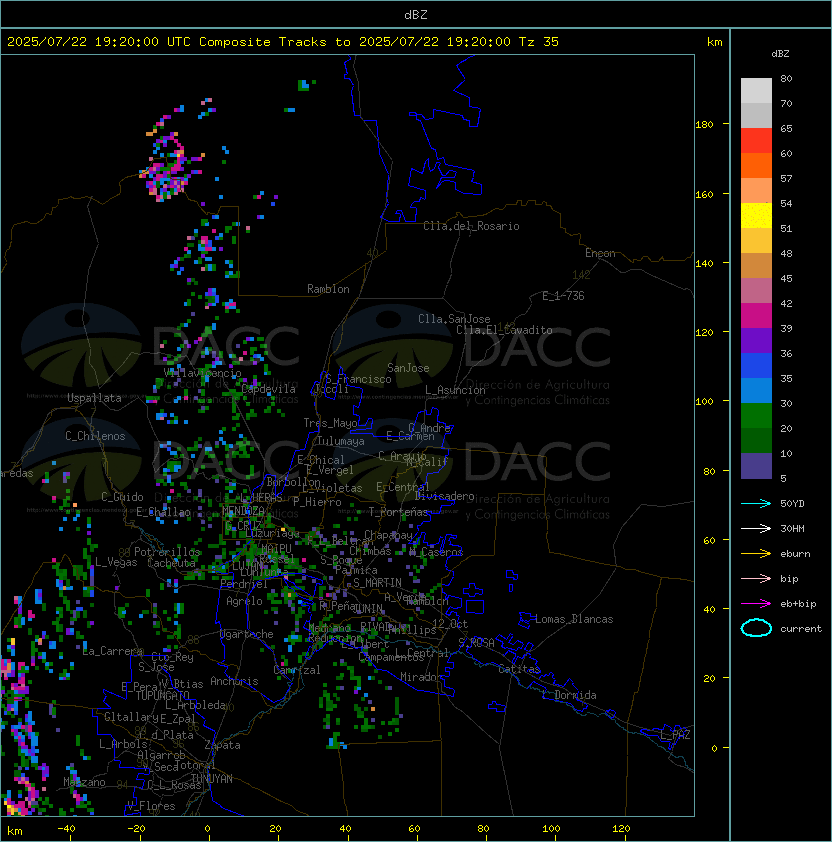The image size is (832, 842).
Task: Click the 'La_Carrera' map label
Action: pos(113,651)
